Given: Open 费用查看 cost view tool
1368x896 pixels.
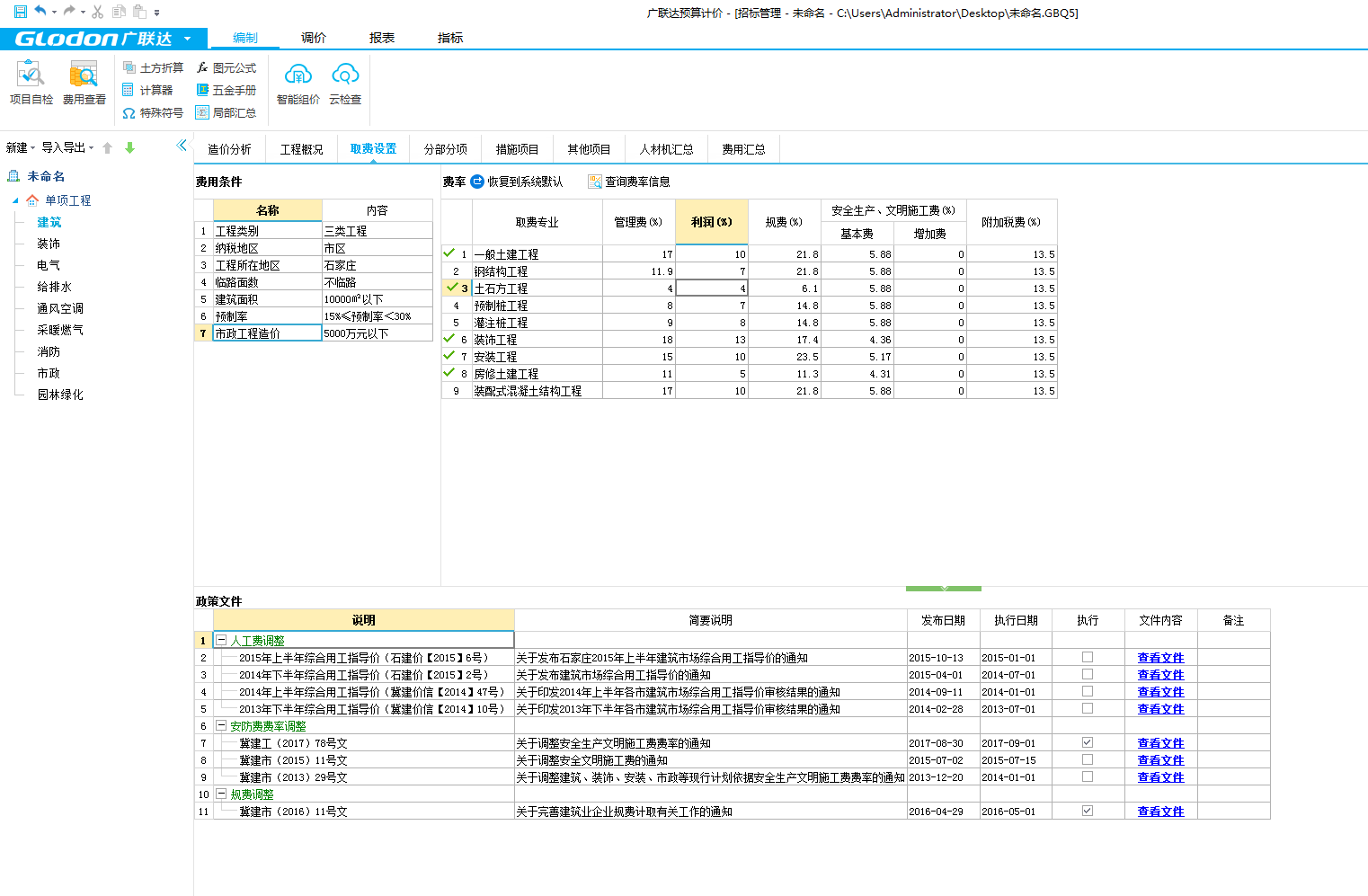Looking at the screenshot, I should pyautogui.click(x=84, y=83).
